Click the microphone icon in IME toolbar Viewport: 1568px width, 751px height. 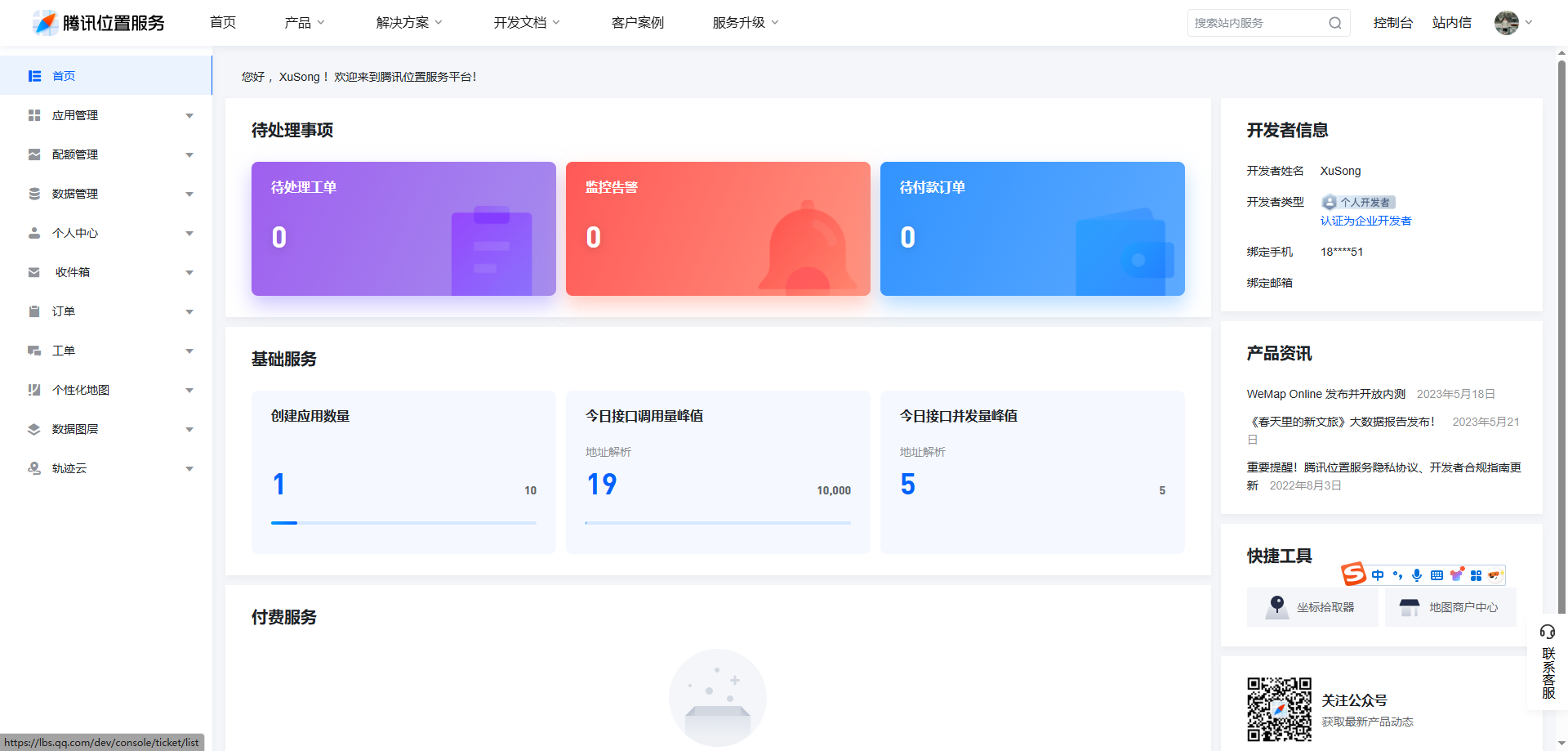[x=1417, y=575]
